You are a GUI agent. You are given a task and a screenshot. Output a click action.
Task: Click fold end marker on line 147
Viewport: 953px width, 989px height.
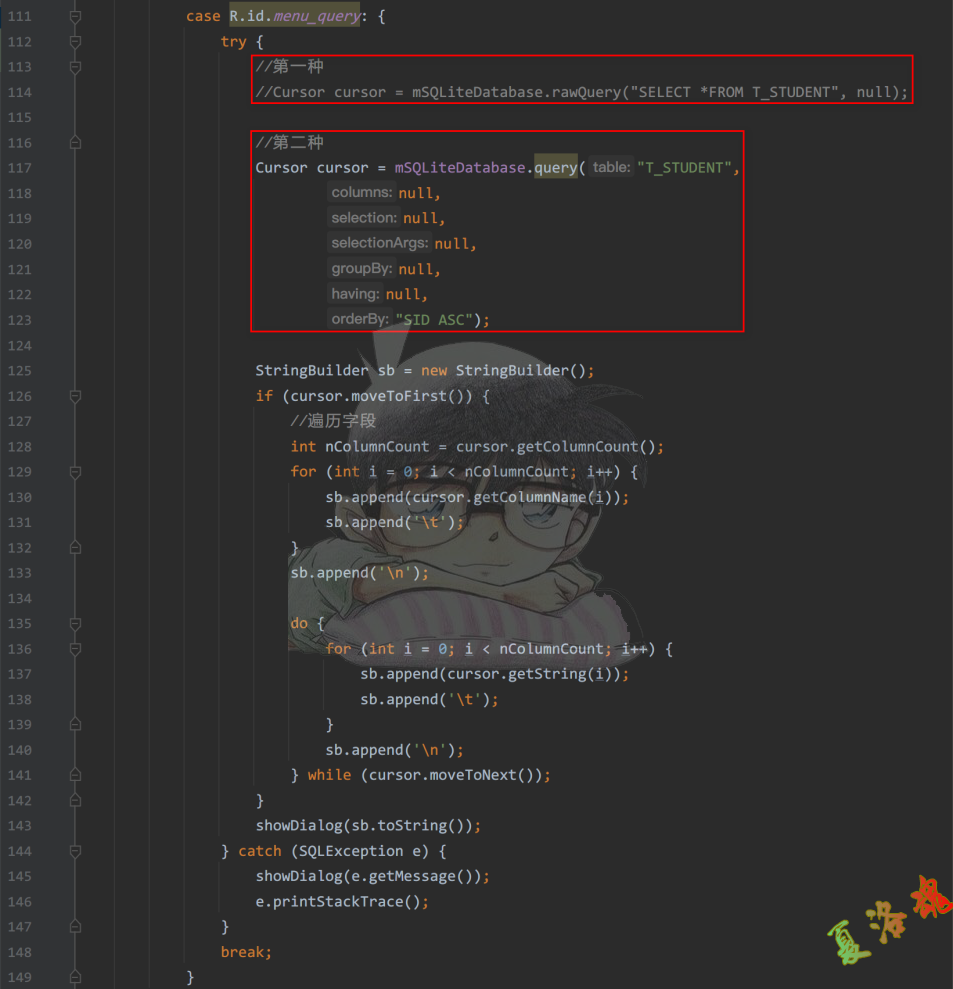[75, 927]
